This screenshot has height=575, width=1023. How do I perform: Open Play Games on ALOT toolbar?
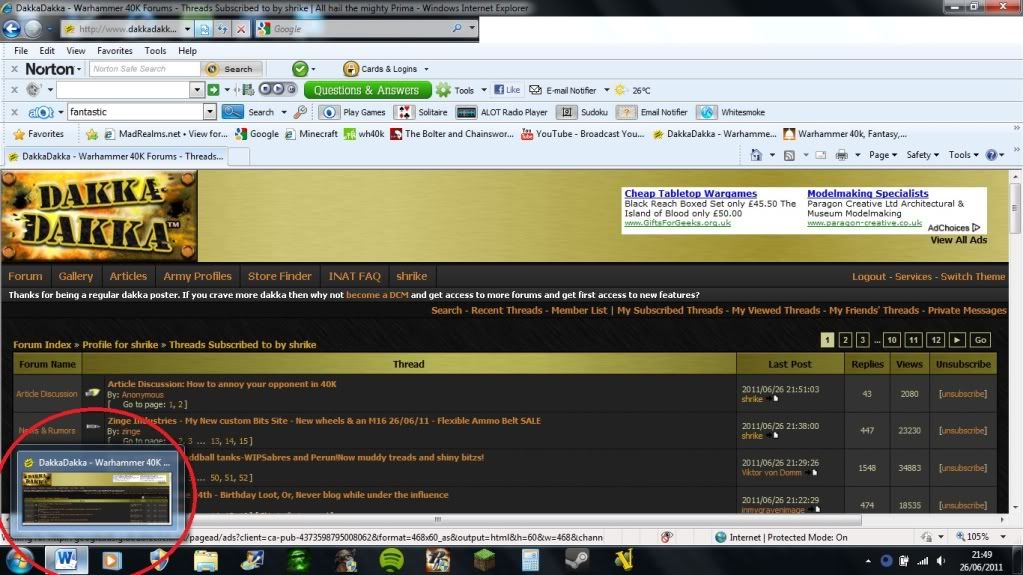352,112
